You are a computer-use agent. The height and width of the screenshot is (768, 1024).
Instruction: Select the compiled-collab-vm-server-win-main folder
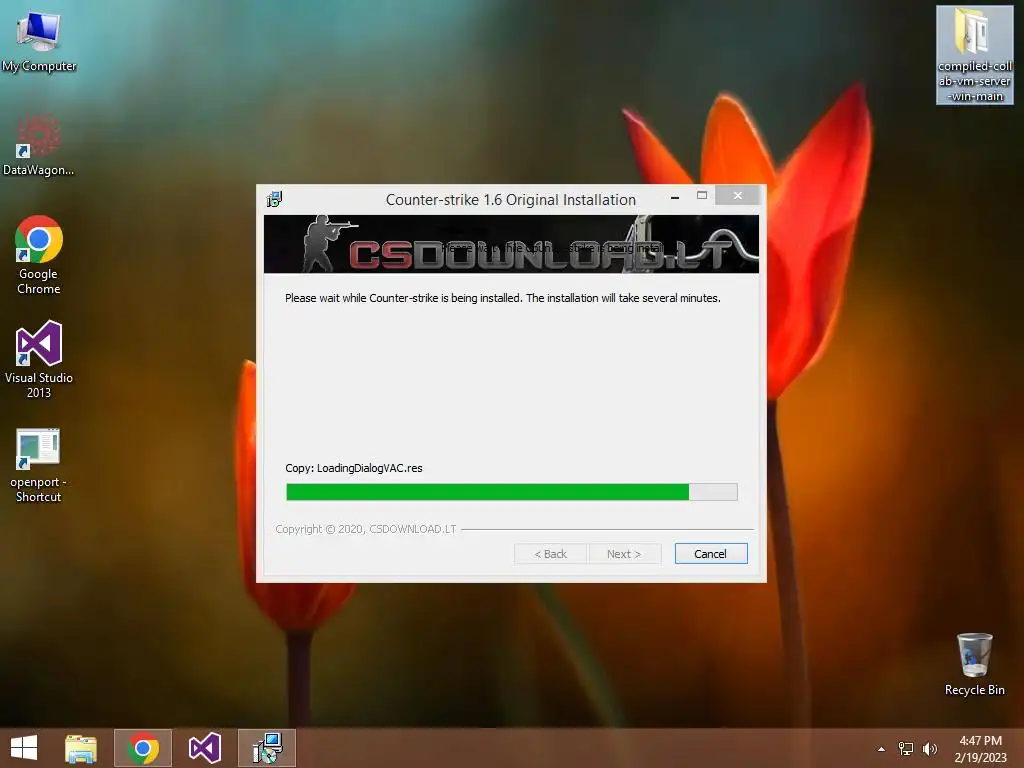coord(974,55)
